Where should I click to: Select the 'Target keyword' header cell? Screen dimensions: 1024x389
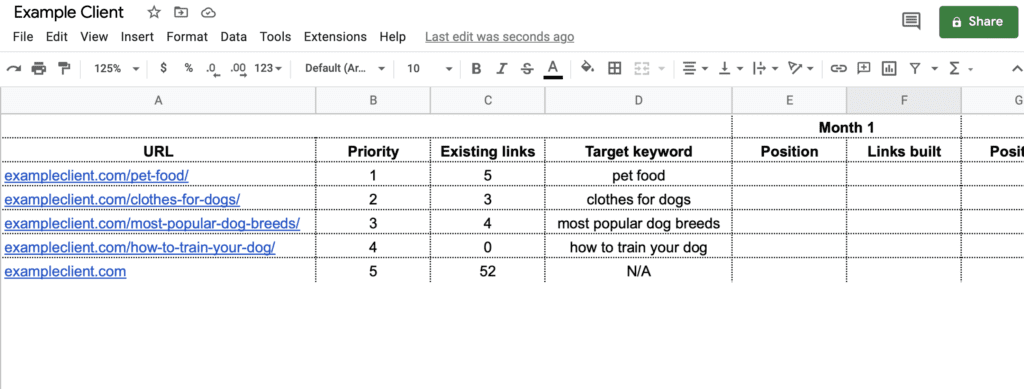(638, 151)
